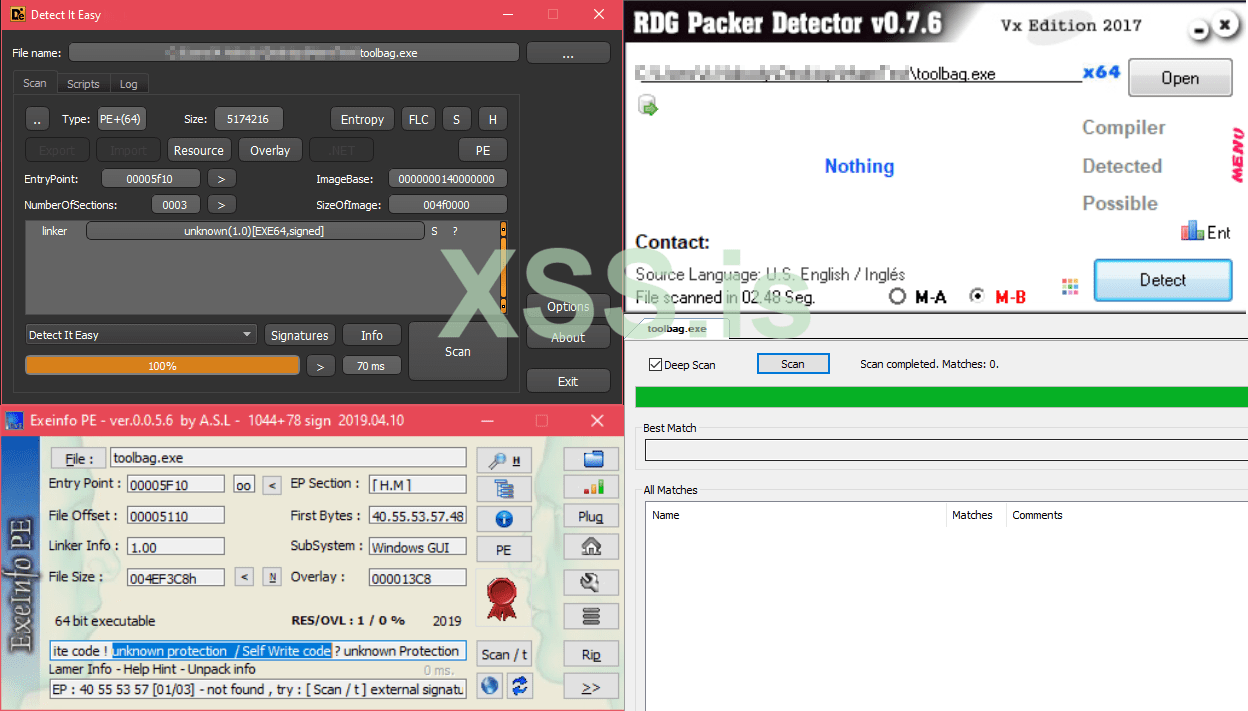Switch to the Scan tab in Detect It Easy

coord(35,84)
